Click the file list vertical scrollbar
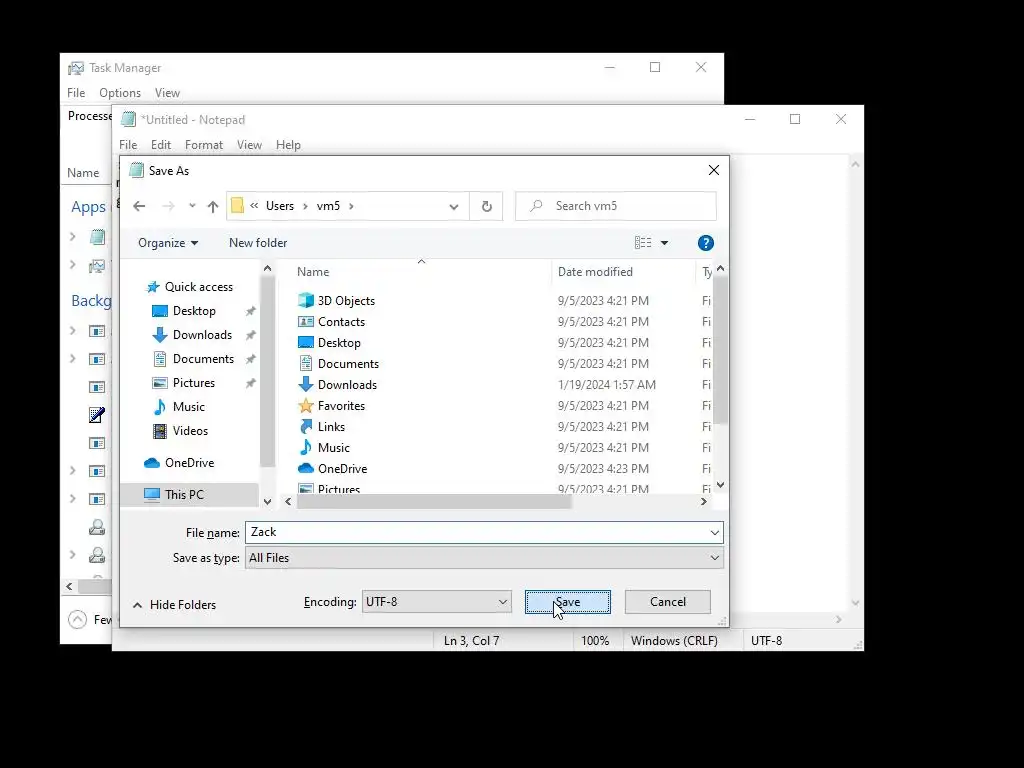This screenshot has height=768, width=1024. [720, 349]
